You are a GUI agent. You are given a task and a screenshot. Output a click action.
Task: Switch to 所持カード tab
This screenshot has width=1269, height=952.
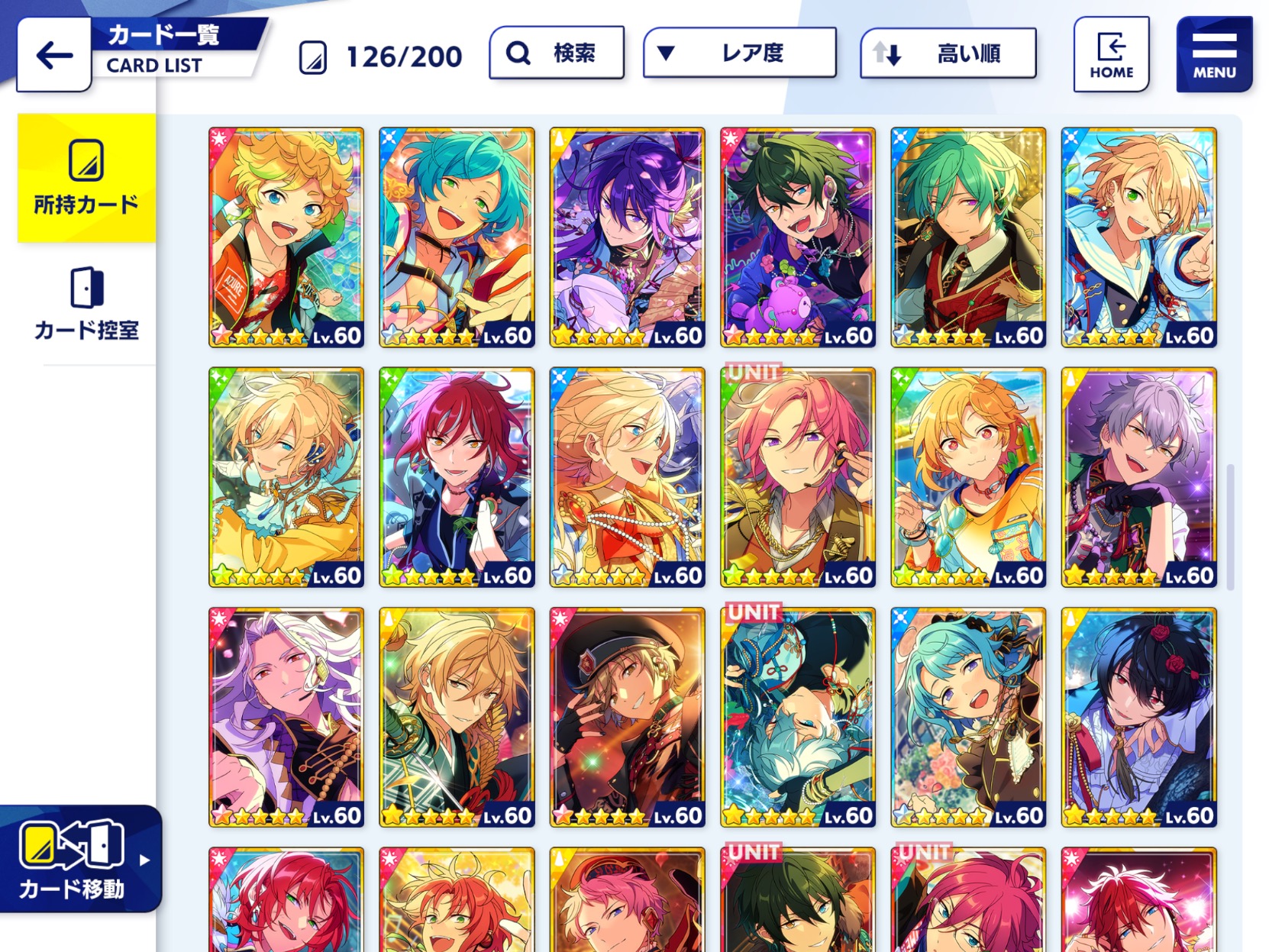coord(86,178)
